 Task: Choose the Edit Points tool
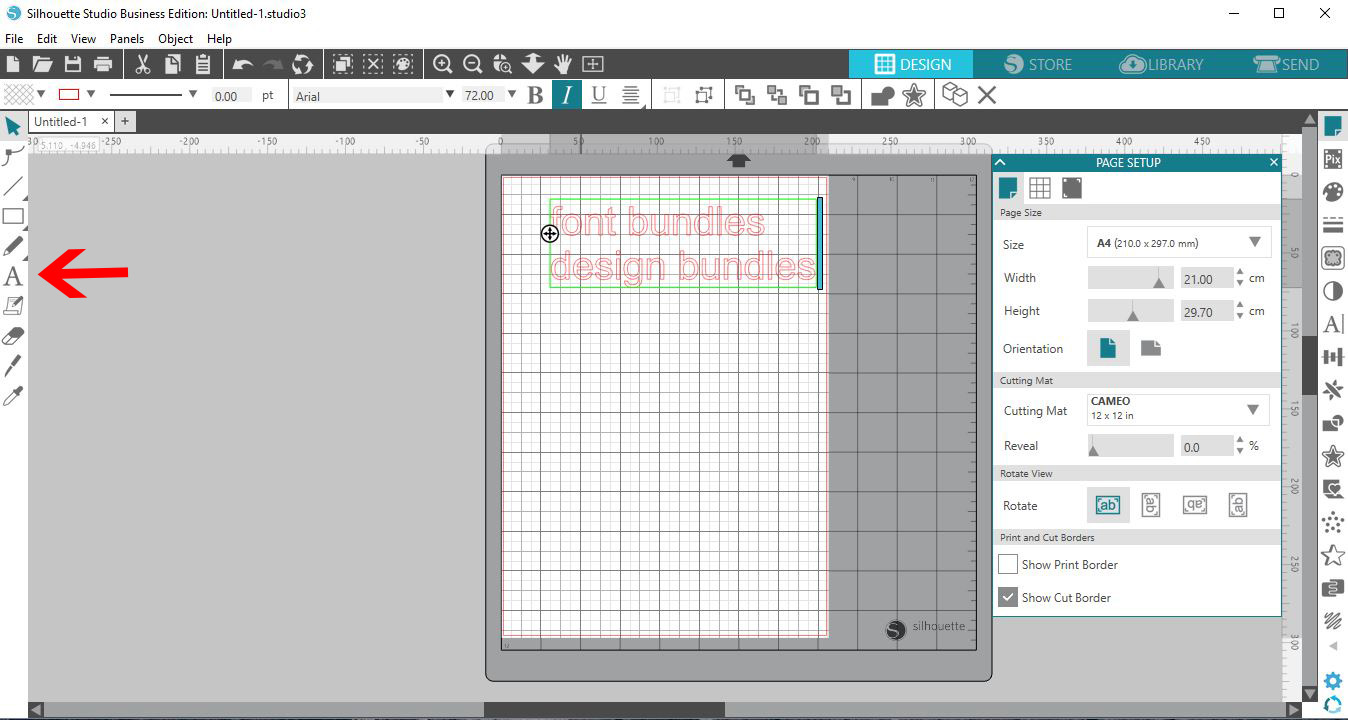tap(13, 156)
